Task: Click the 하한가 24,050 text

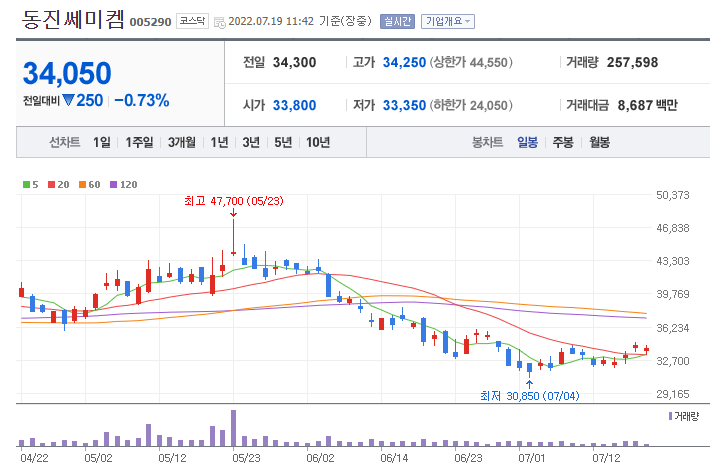Action: (471, 105)
